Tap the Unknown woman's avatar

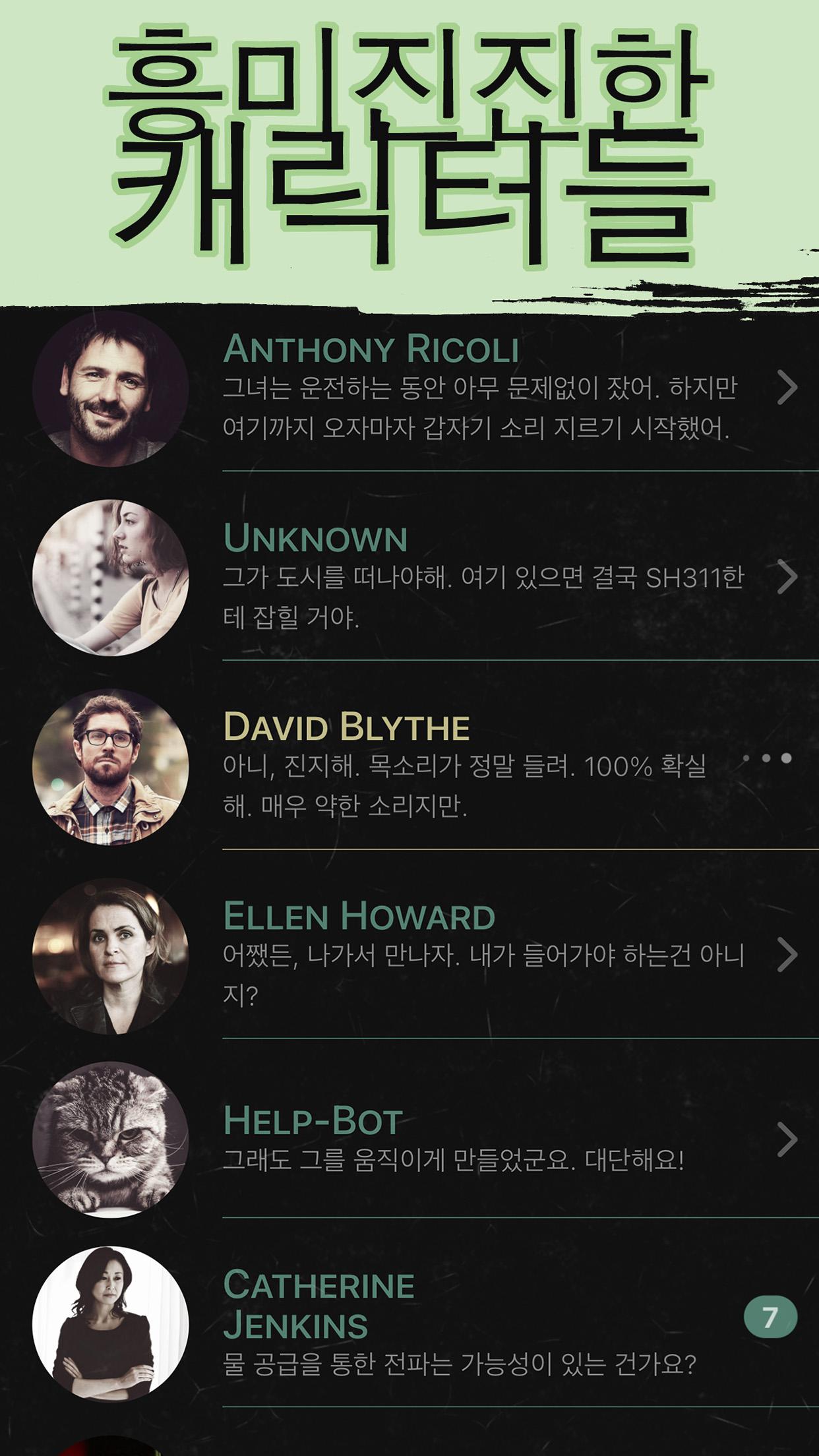(x=110, y=578)
